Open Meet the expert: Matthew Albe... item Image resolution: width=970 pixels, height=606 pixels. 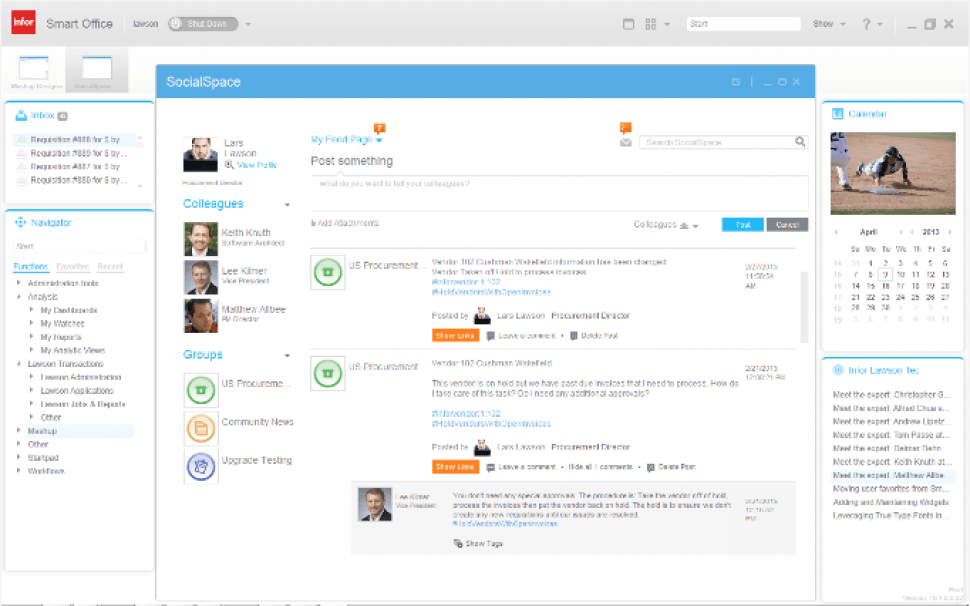tap(891, 476)
